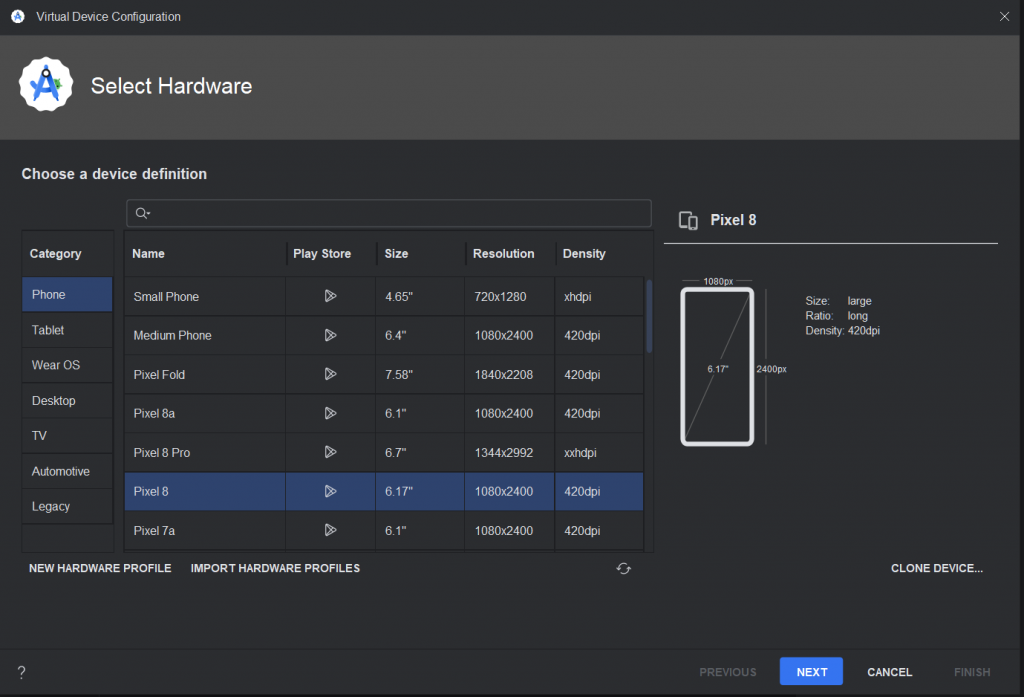Click the Android Studio logo in header
This screenshot has height=697, width=1024.
click(46, 85)
